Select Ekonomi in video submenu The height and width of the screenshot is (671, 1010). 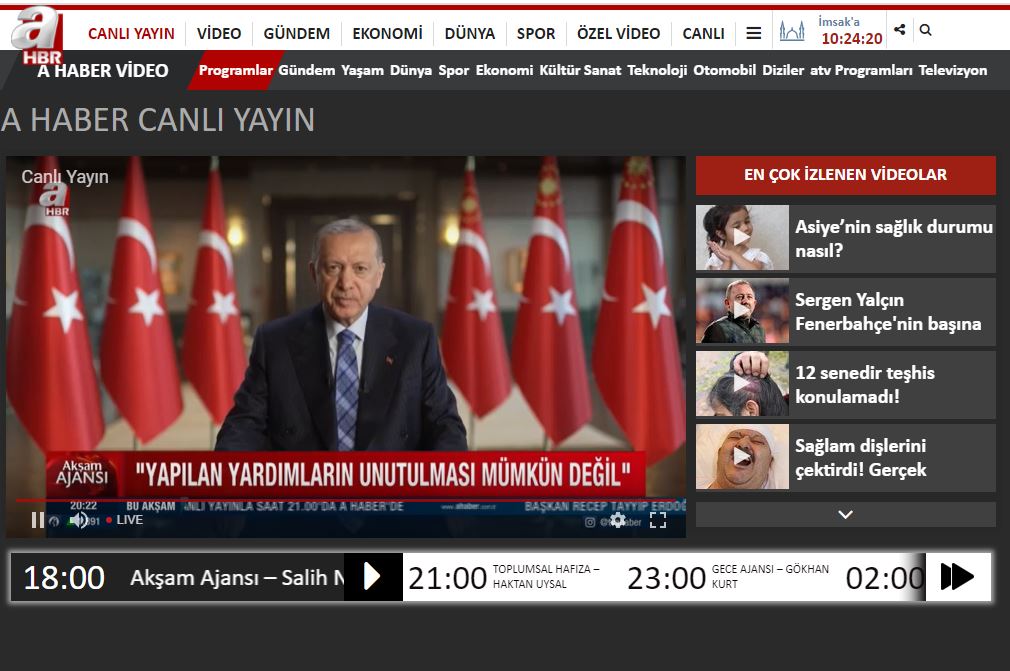pos(504,70)
